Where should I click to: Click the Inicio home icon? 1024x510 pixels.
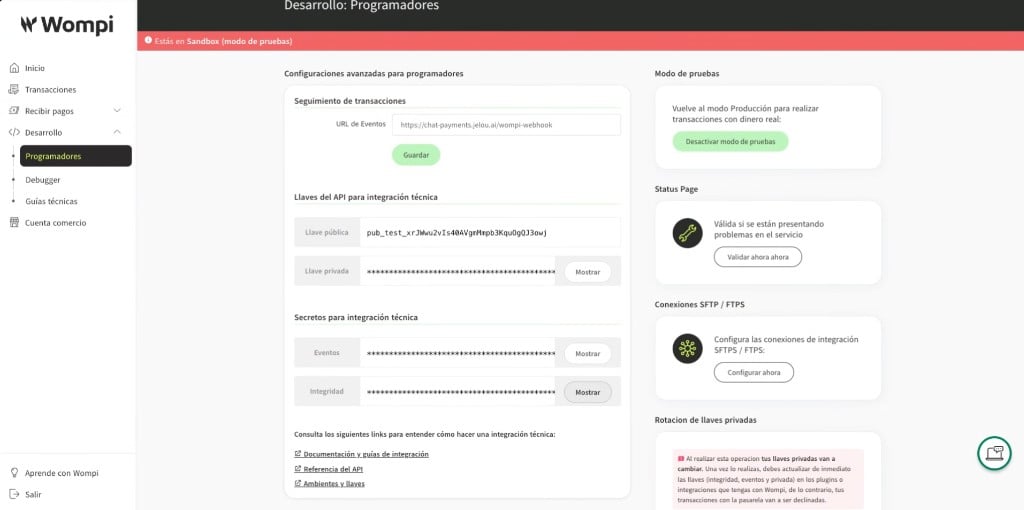[x=14, y=68]
